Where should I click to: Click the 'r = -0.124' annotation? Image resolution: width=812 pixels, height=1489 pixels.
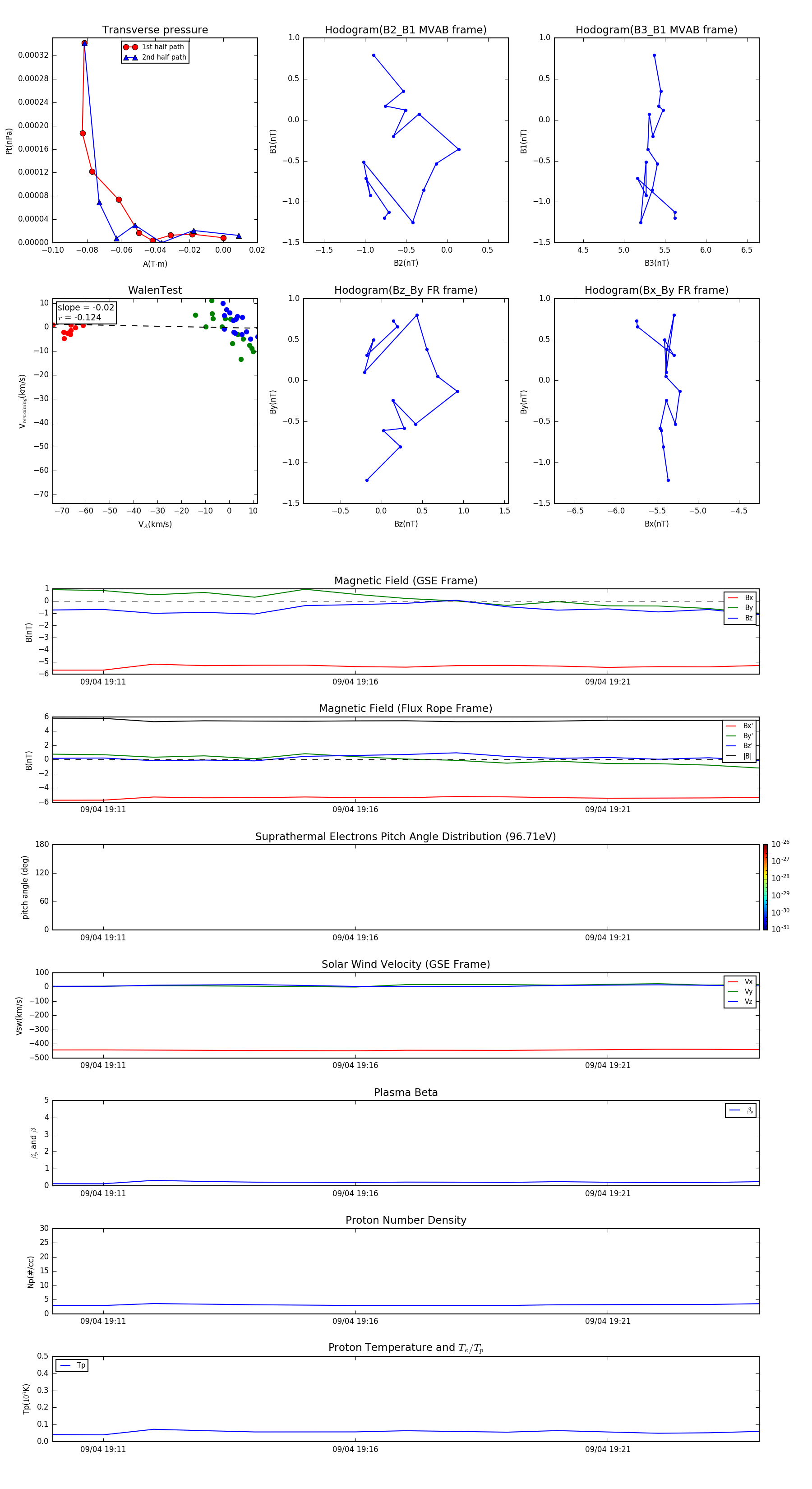point(80,317)
